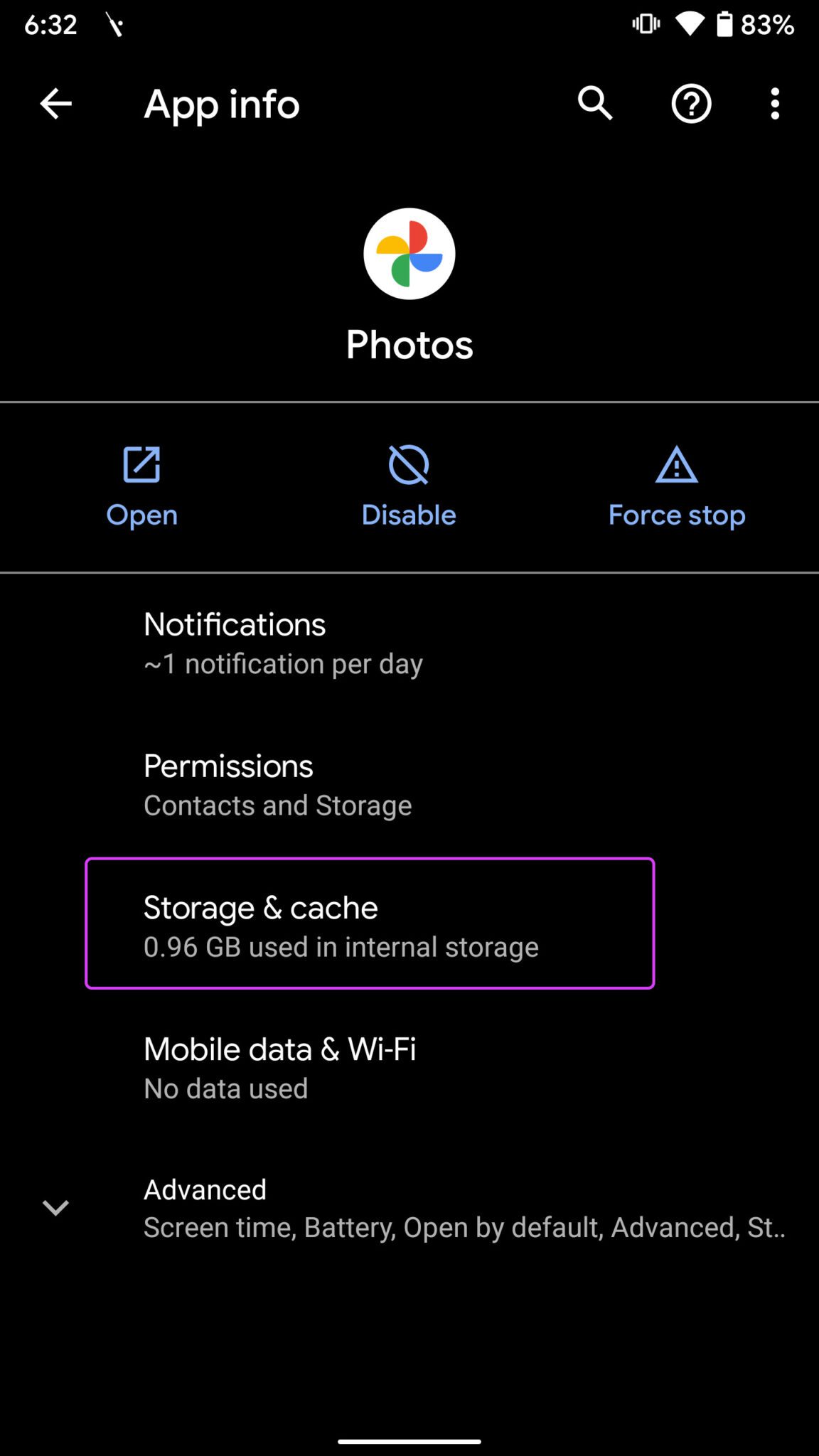This screenshot has width=819, height=1456.
Task: Open Mobile data & Wi-Fi usage
Action: [284, 1066]
